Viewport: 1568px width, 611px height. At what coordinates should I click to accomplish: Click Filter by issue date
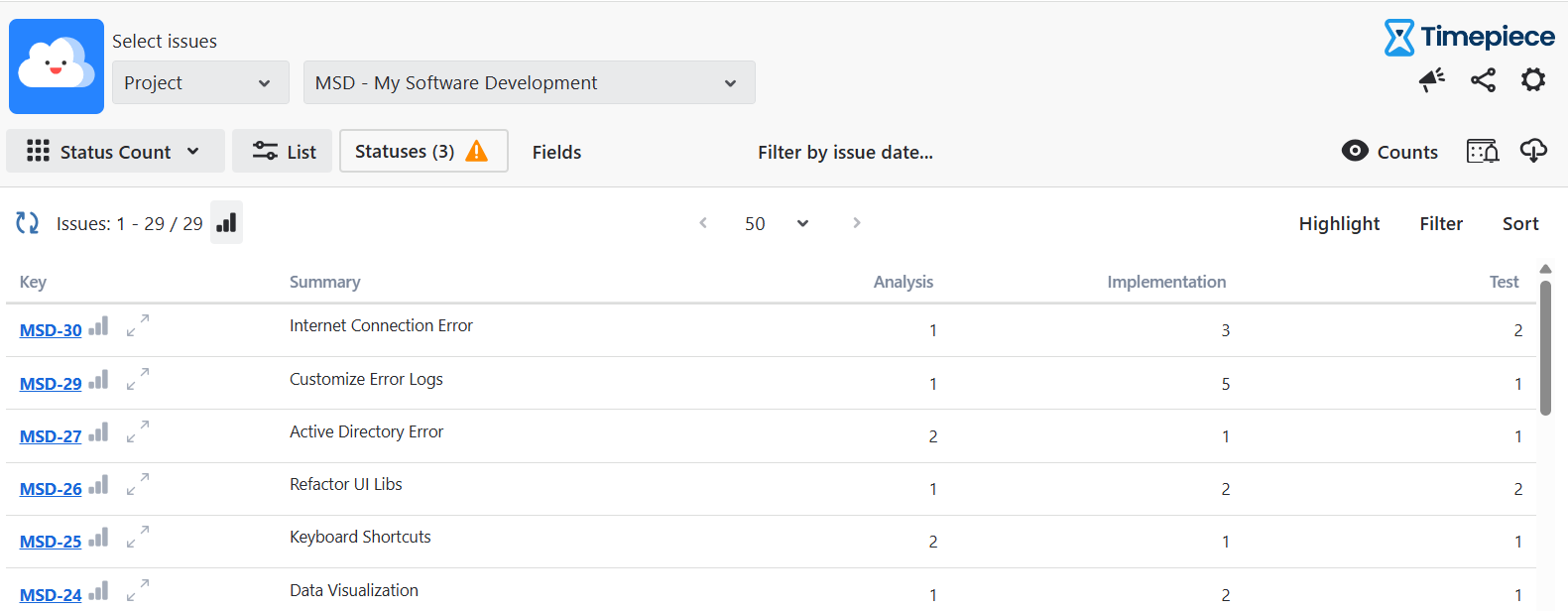[845, 152]
